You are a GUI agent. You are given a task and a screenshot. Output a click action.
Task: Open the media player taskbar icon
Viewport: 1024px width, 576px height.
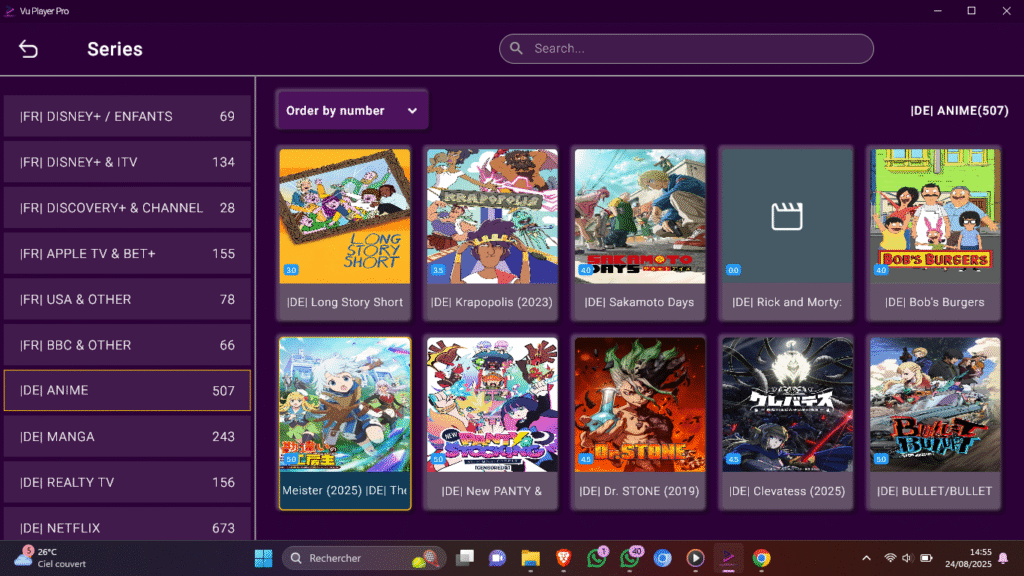tap(696, 558)
